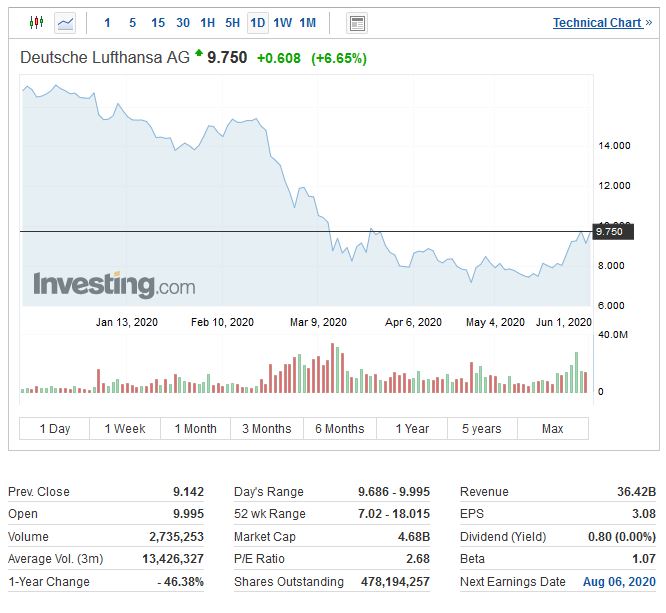Set interval to 15 minutes
Viewport: 666px width, 613px height.
pos(158,23)
